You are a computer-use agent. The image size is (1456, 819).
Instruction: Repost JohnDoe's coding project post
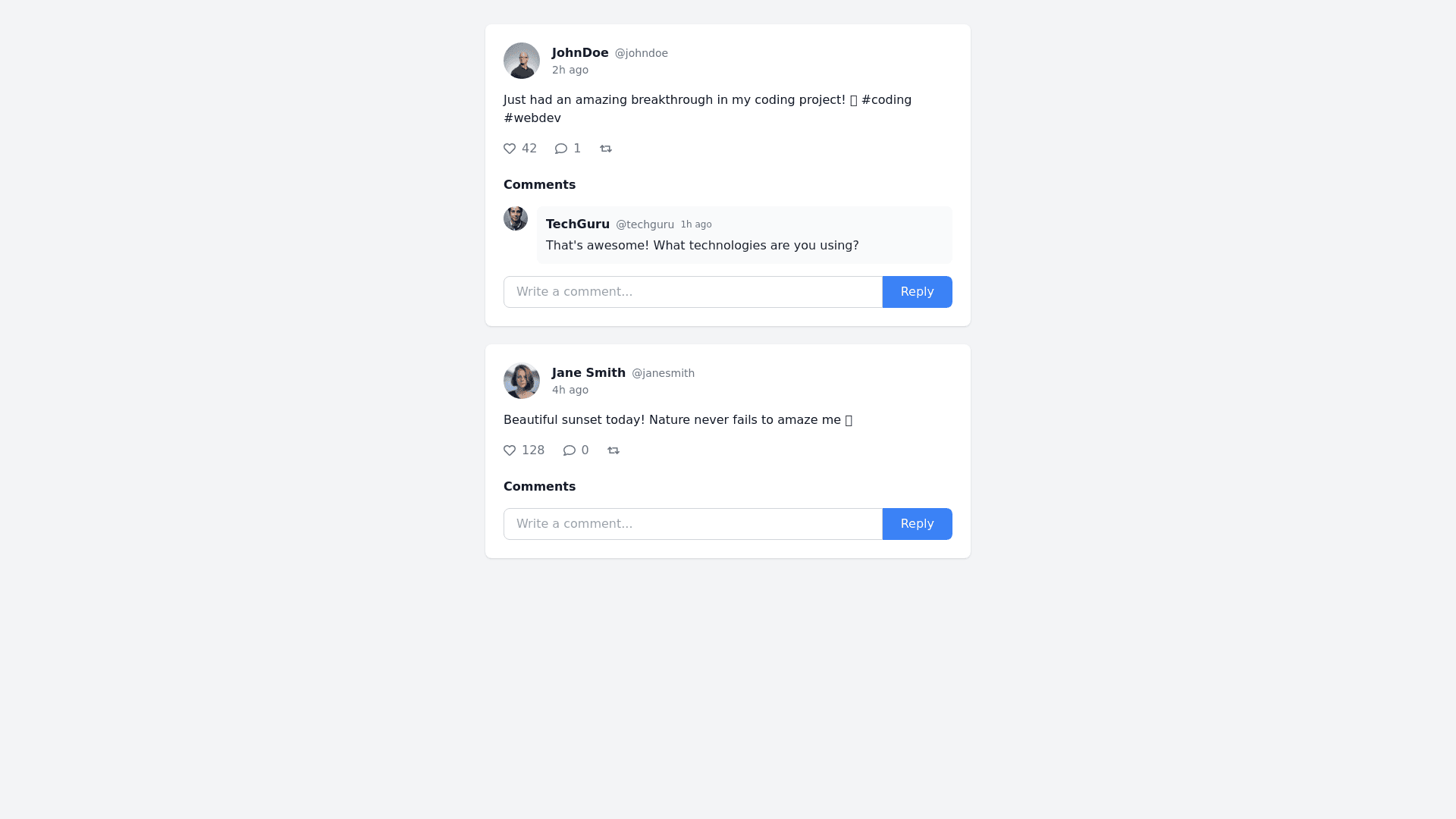pyautogui.click(x=606, y=149)
